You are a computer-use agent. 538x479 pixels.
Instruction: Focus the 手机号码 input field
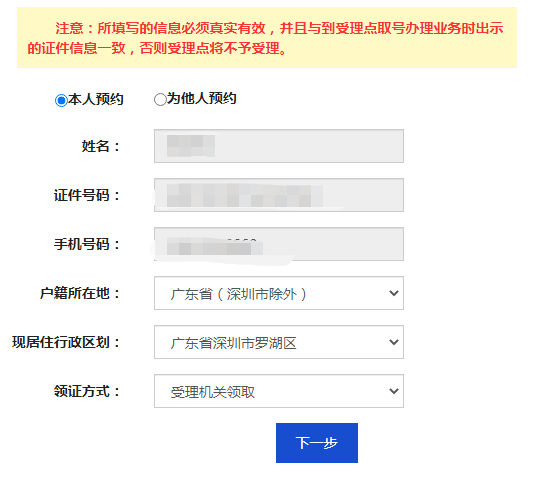point(279,244)
